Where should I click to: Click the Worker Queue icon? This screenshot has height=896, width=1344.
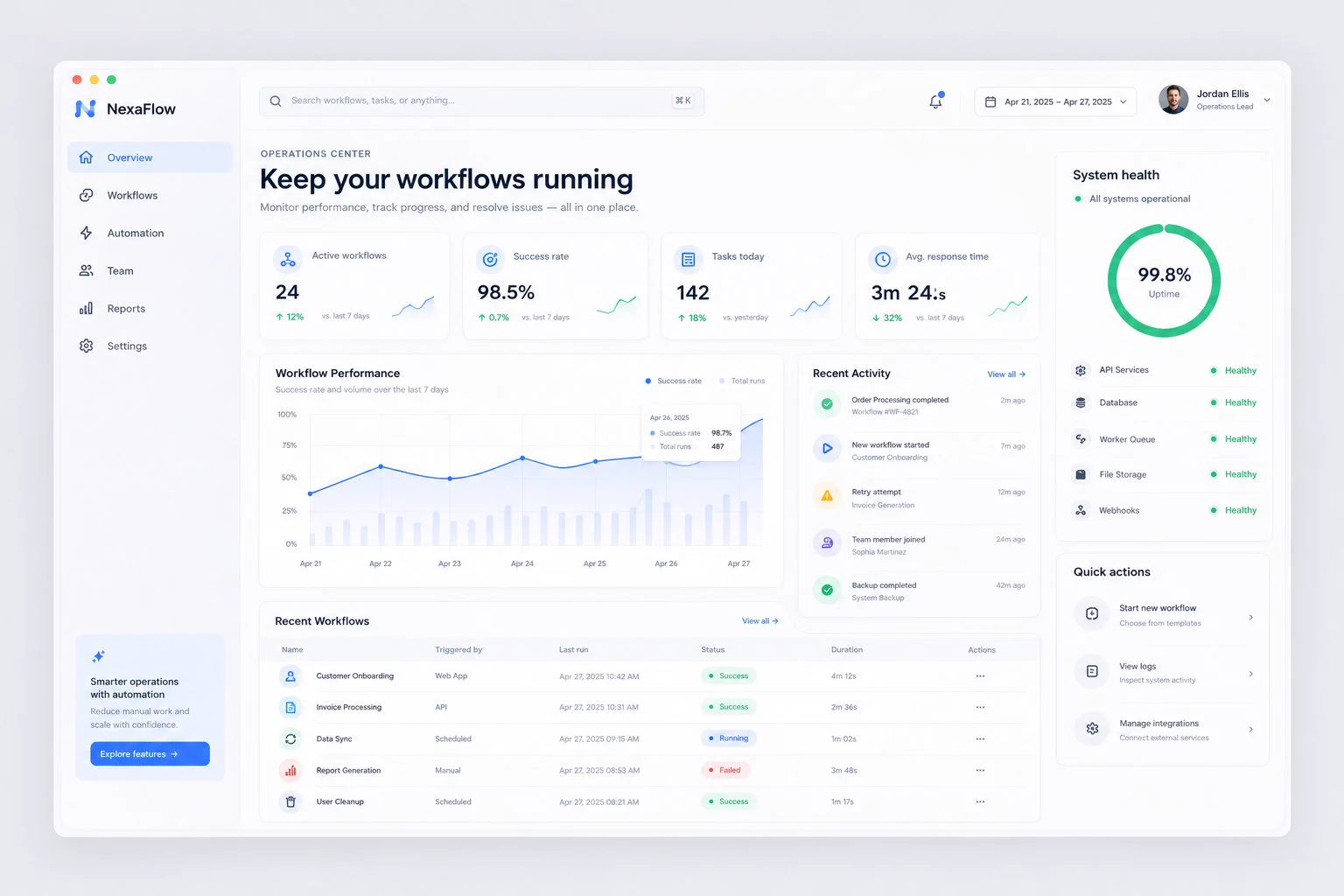click(x=1081, y=439)
